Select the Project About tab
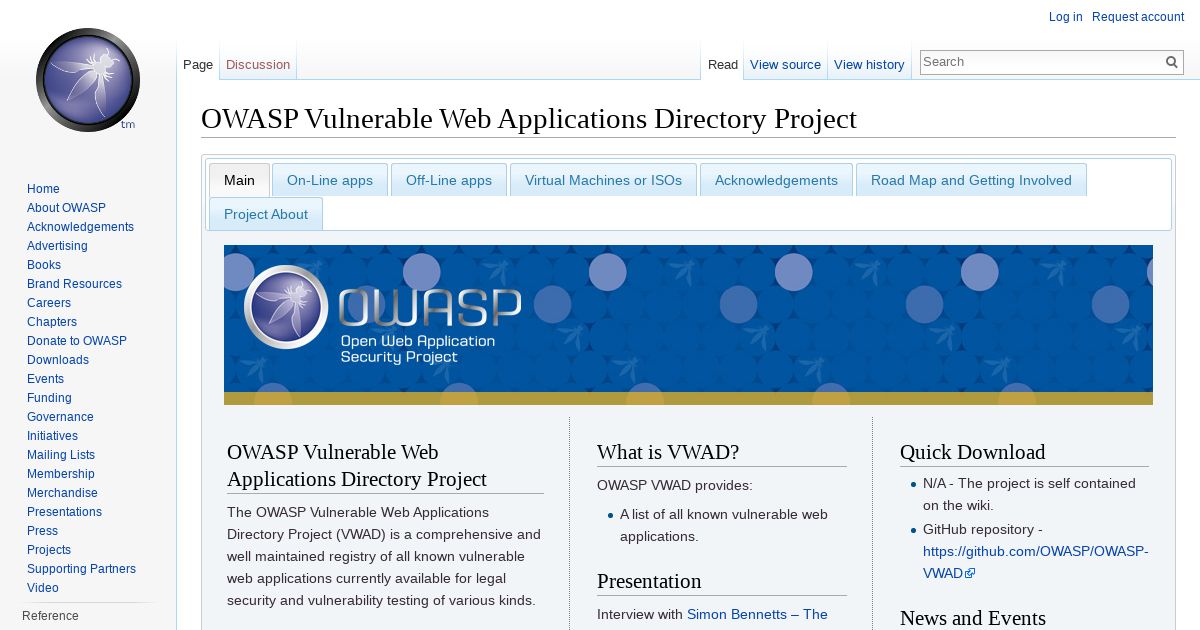Viewport: 1200px width, 630px height. click(266, 214)
